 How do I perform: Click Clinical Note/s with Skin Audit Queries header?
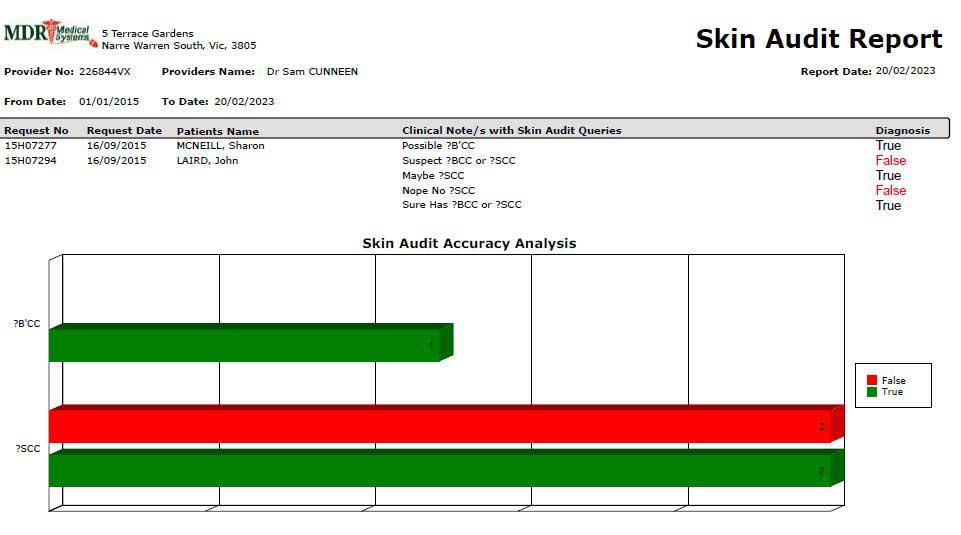(x=512, y=131)
